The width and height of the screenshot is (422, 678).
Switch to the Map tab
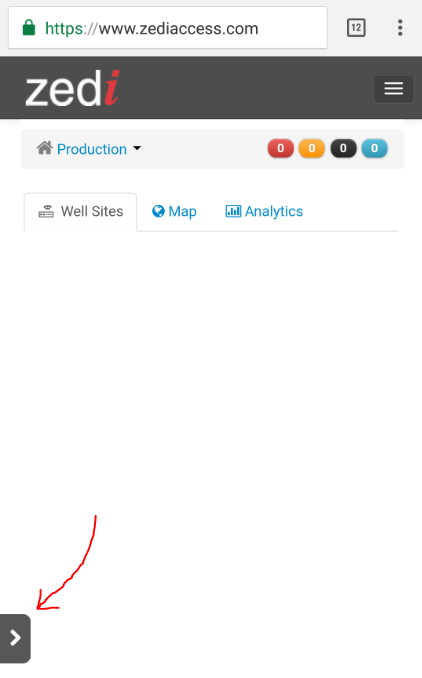174,211
